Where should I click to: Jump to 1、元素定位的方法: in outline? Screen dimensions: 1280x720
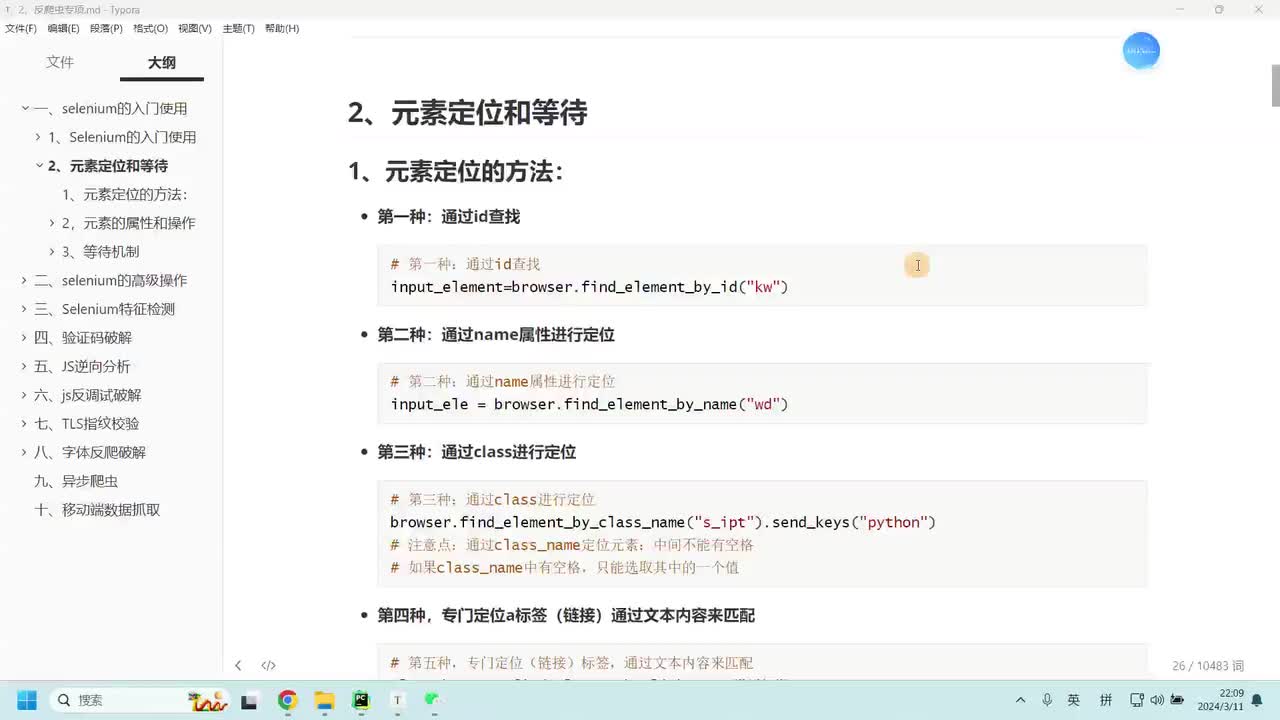pyautogui.click(x=125, y=194)
